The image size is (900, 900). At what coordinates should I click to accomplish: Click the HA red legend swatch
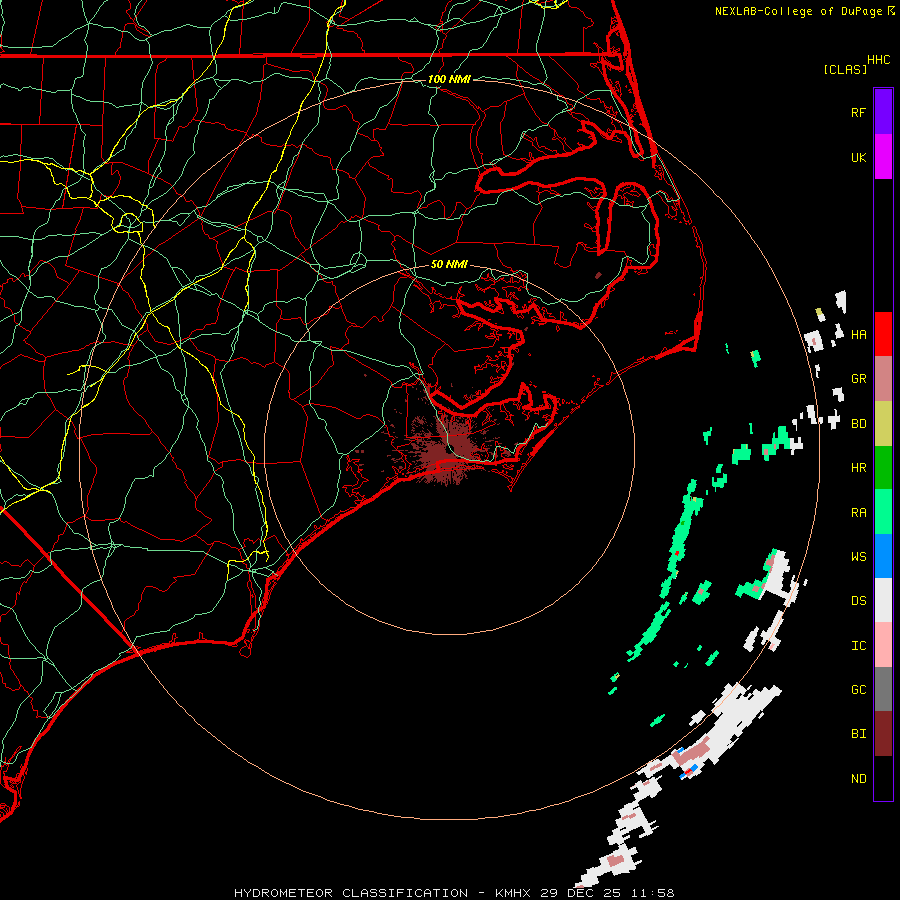[883, 334]
